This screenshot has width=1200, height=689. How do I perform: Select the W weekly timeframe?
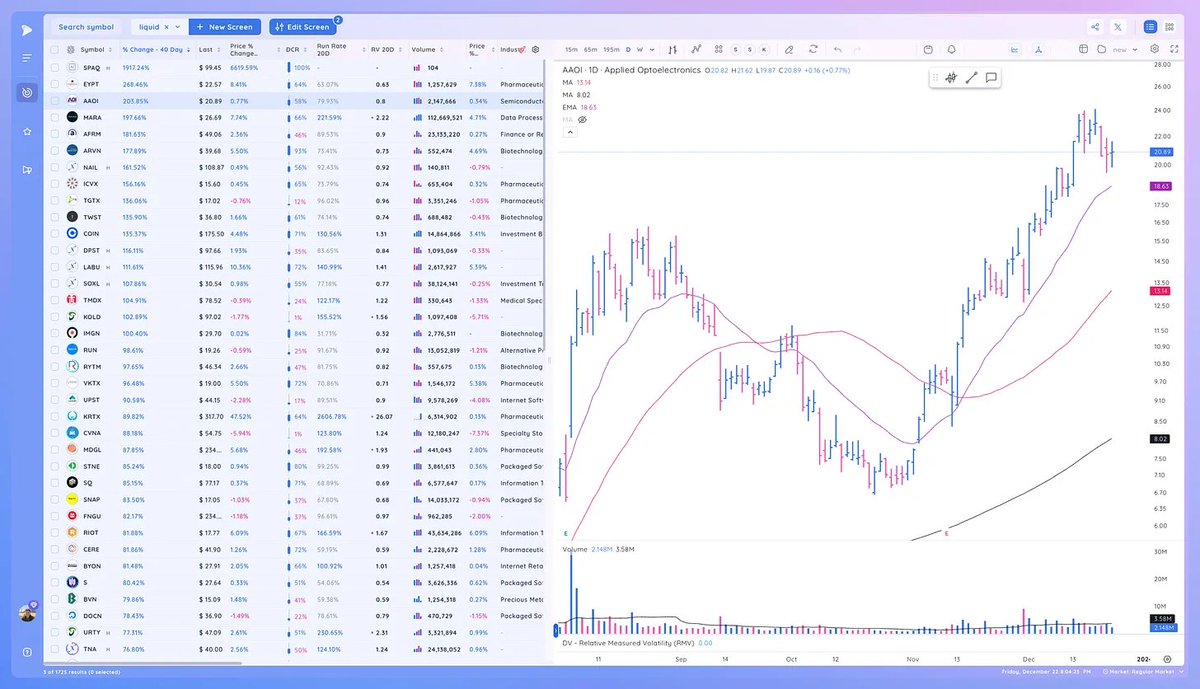click(x=640, y=49)
